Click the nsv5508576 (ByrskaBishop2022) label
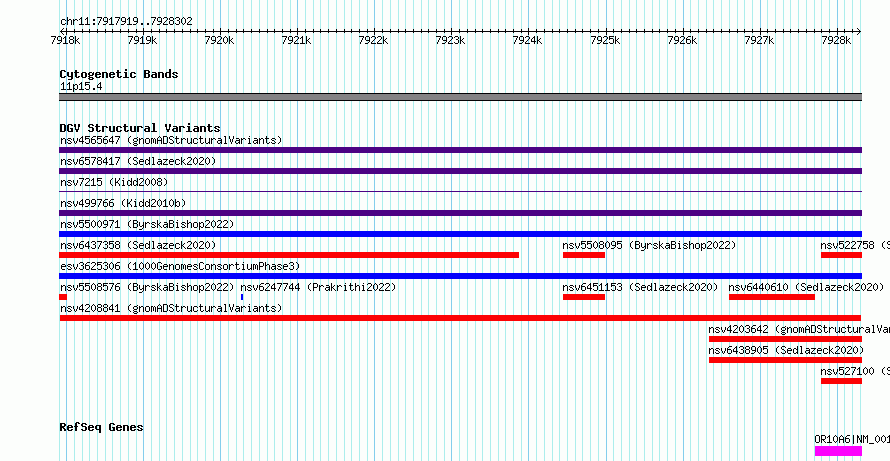Viewport: 890px width, 461px height. point(146,287)
